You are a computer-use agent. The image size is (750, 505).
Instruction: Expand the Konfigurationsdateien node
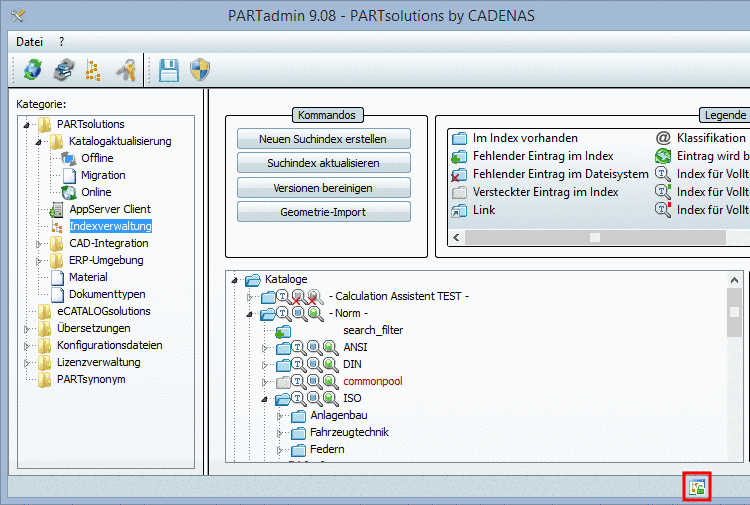pos(27,346)
